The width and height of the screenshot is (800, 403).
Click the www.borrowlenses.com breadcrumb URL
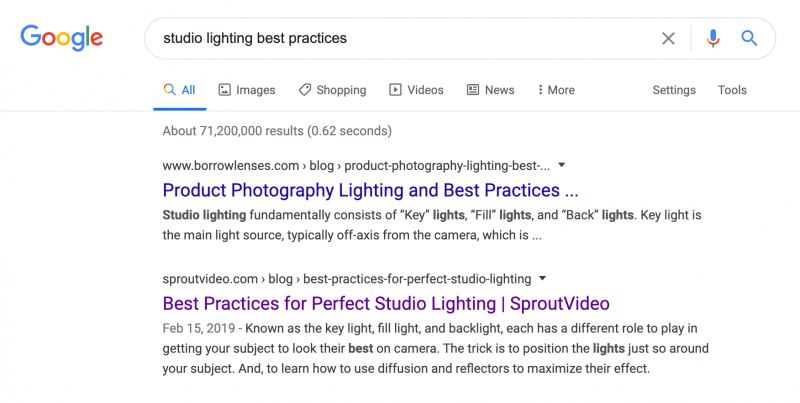[356, 166]
